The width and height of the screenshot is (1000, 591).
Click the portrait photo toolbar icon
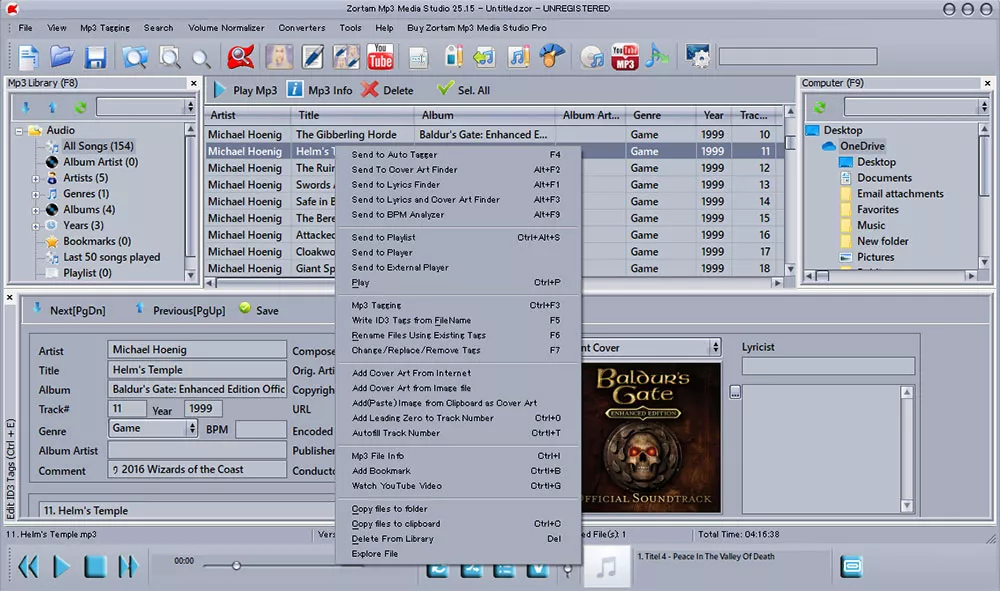tap(279, 57)
